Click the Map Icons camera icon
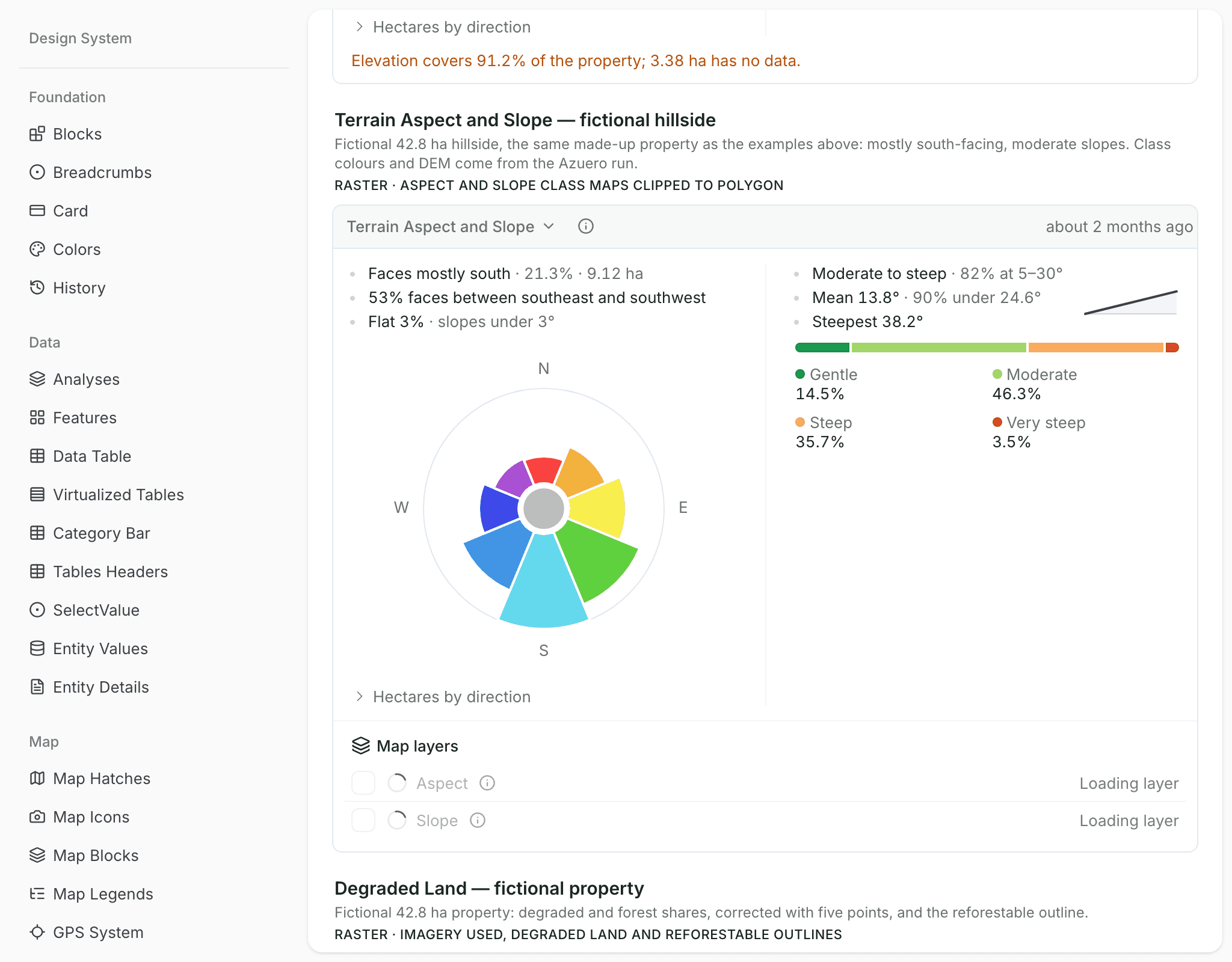This screenshot has height=962, width=1232. coord(37,816)
